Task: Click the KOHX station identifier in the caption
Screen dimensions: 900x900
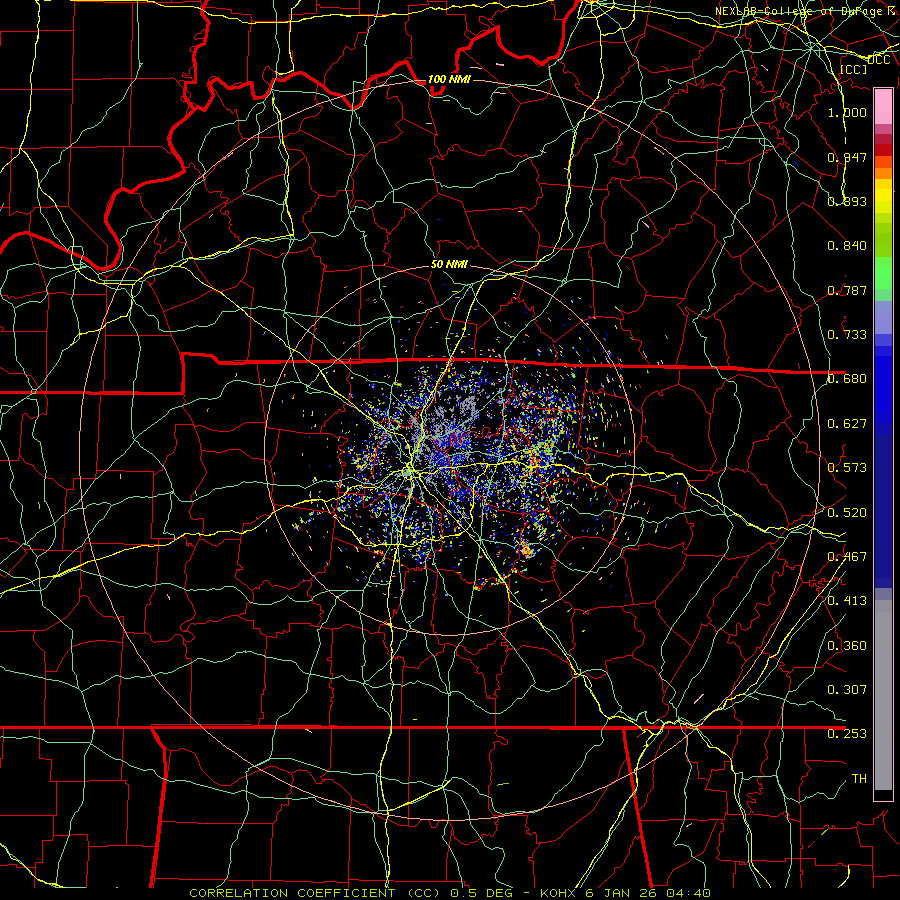Action: pos(560,893)
